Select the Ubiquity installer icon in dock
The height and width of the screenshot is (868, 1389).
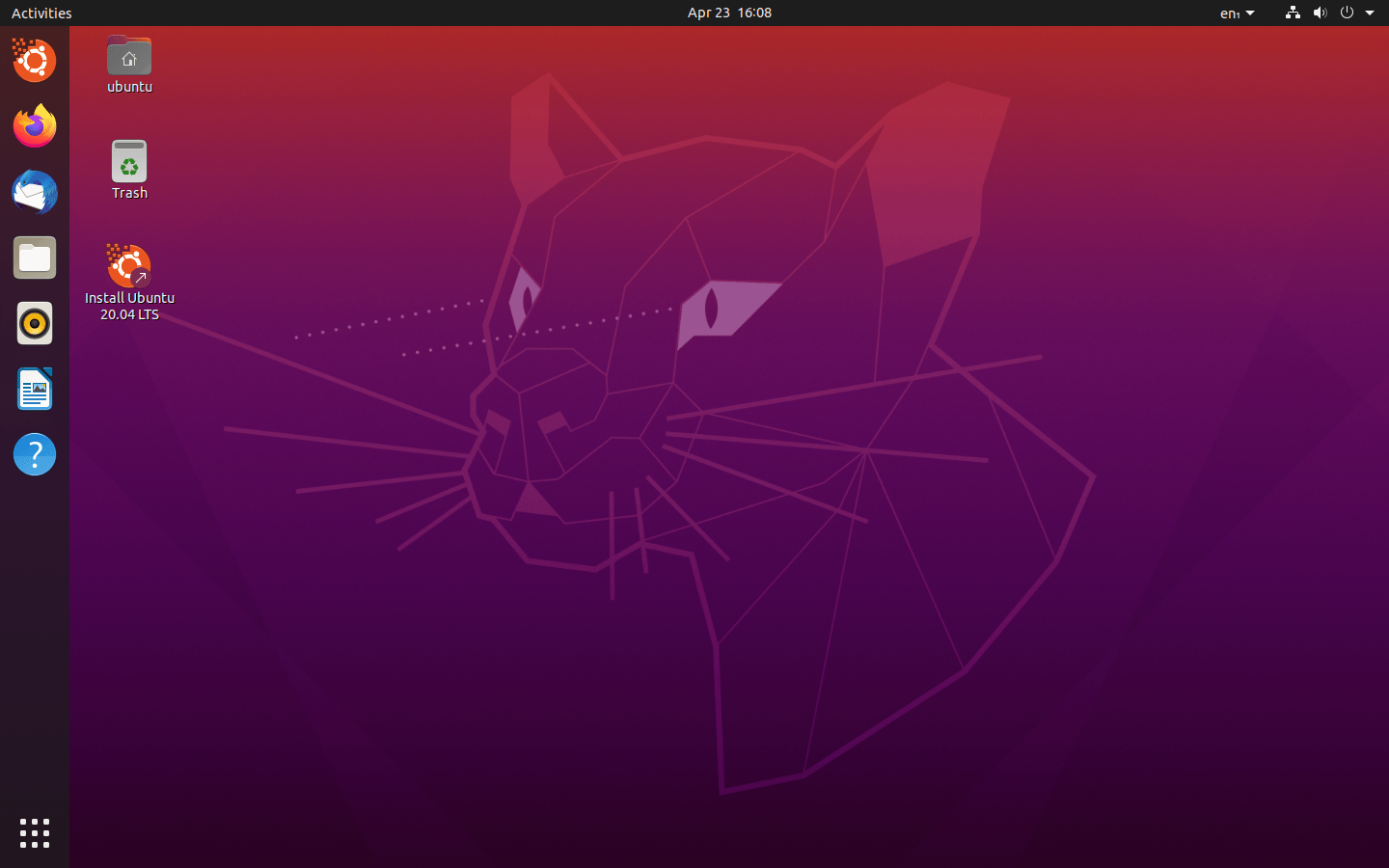(34, 61)
